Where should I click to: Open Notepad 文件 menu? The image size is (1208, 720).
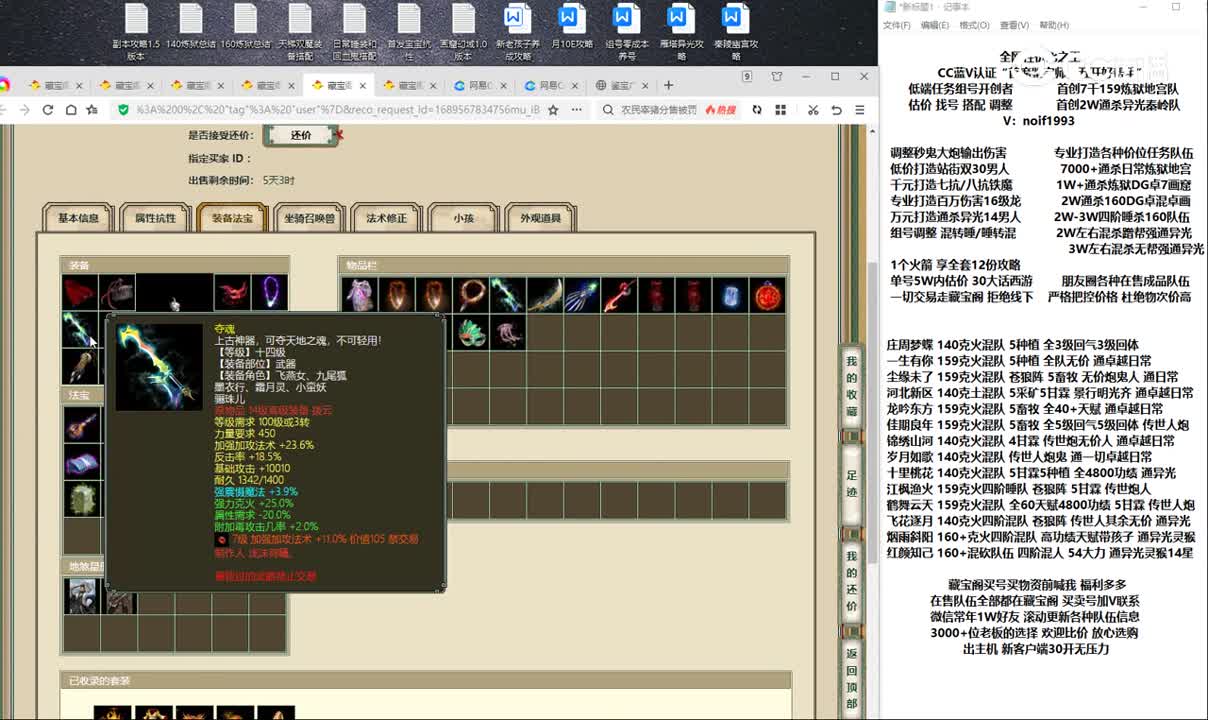[896, 25]
